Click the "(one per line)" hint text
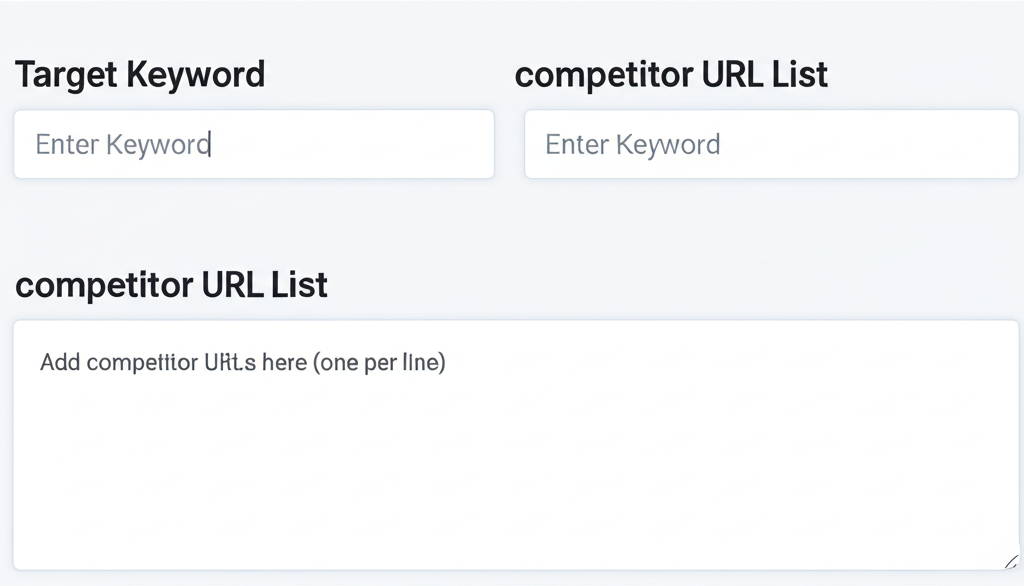The image size is (1024, 586). (x=379, y=362)
